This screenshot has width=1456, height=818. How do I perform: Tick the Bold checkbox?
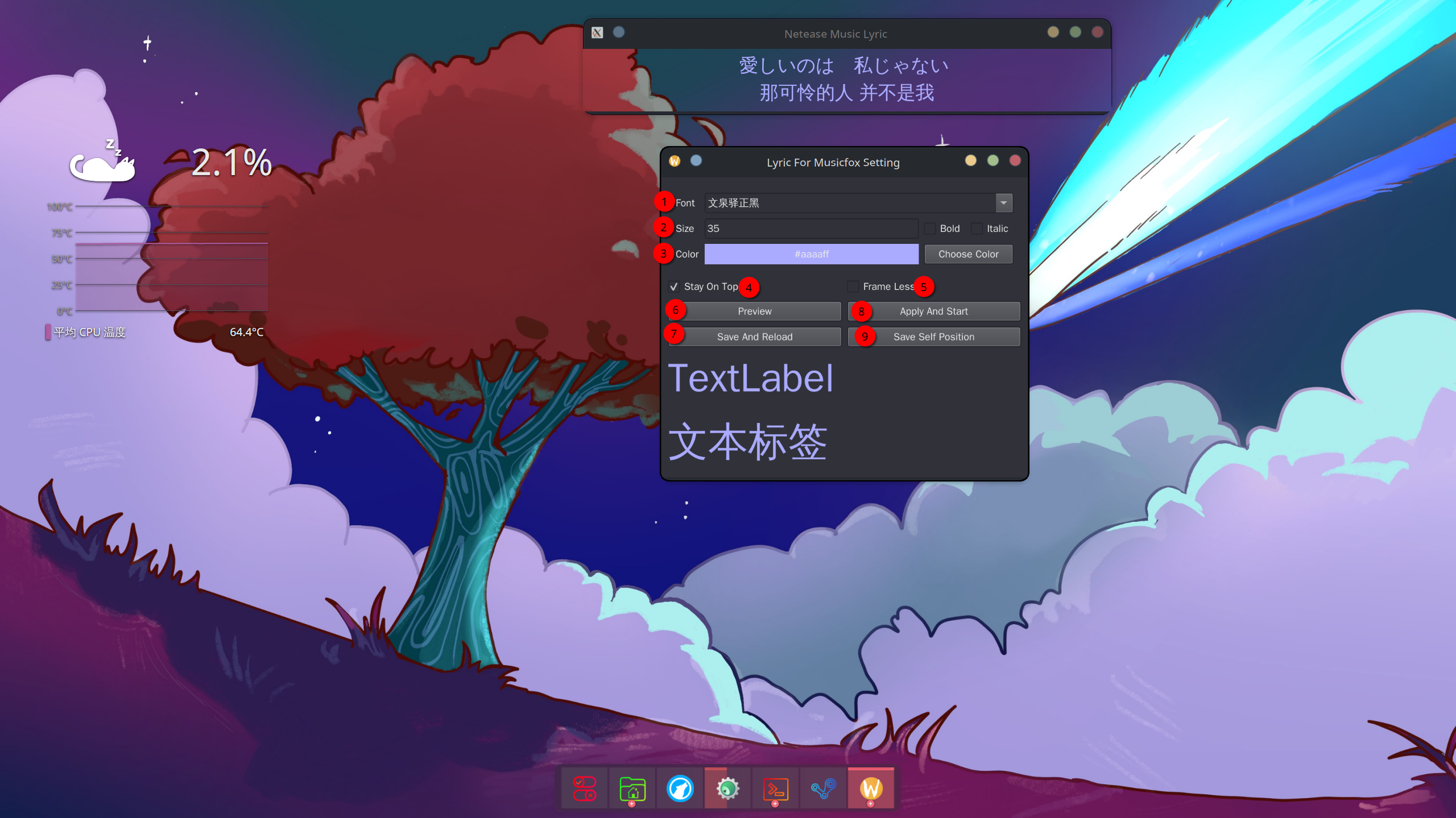pyautogui.click(x=930, y=229)
